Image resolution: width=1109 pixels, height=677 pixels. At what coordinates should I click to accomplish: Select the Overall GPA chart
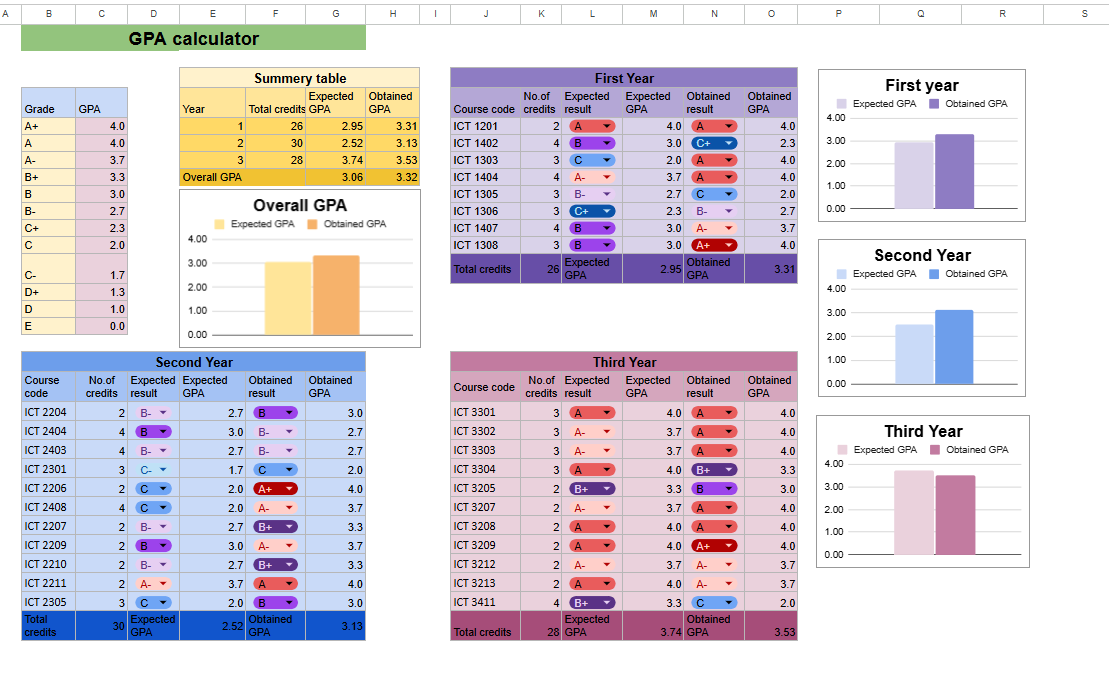300,269
